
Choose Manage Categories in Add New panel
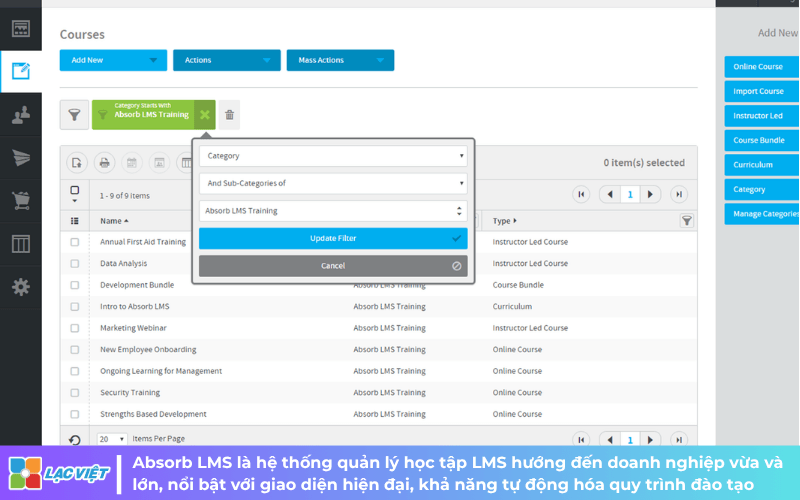(762, 214)
